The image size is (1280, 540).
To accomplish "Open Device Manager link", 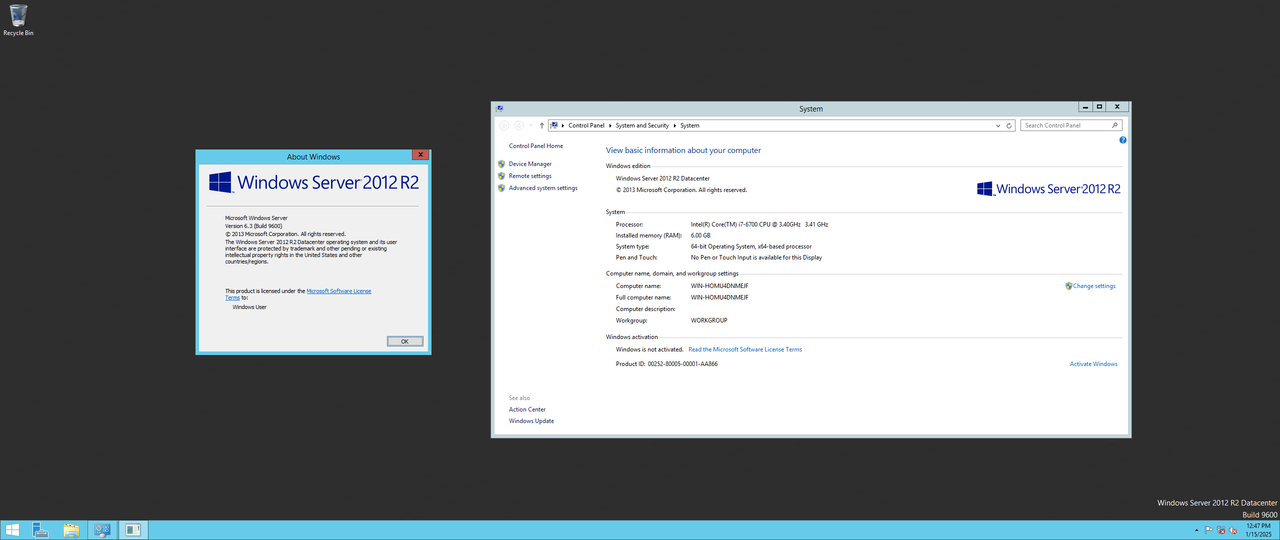I will click(x=530, y=164).
